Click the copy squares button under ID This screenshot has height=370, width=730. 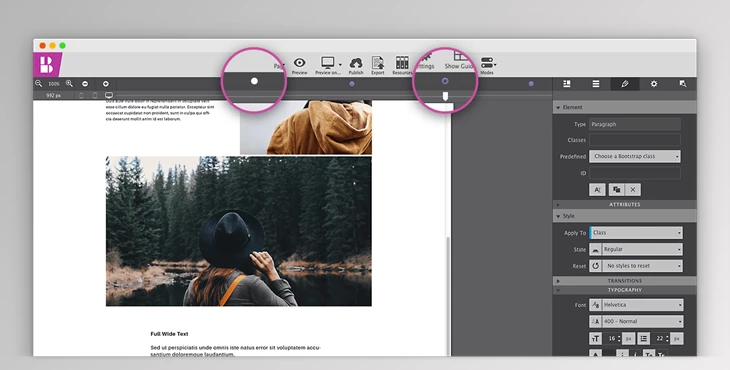pyautogui.click(x=616, y=189)
